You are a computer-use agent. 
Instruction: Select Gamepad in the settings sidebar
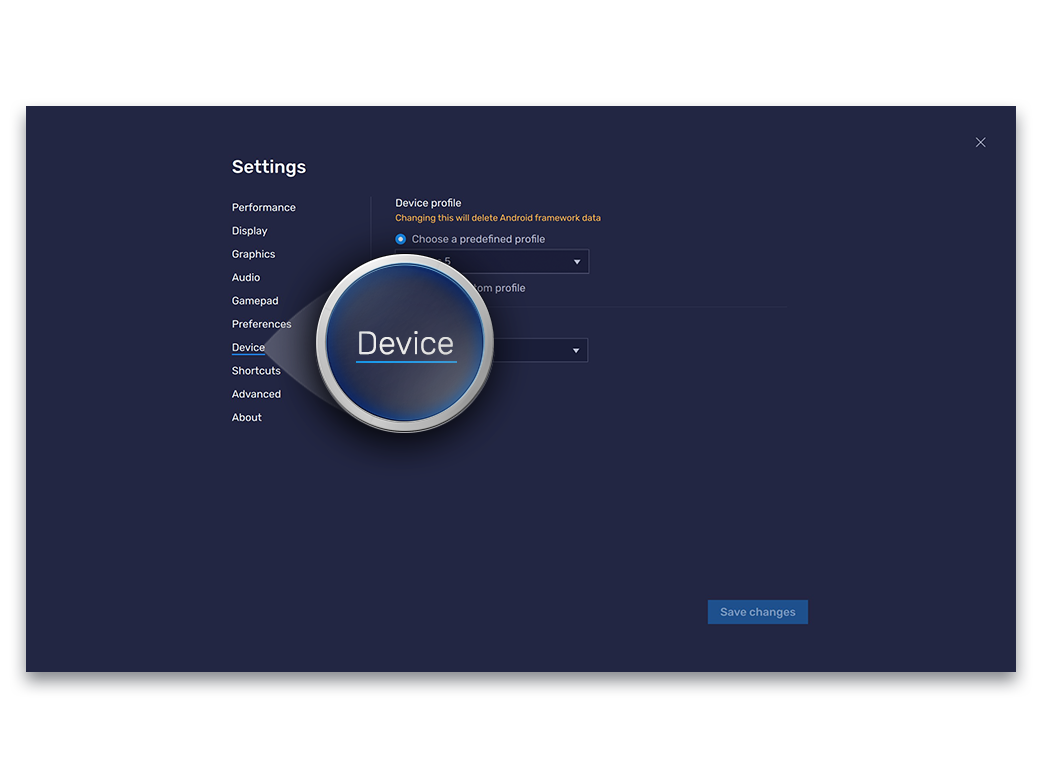(255, 301)
